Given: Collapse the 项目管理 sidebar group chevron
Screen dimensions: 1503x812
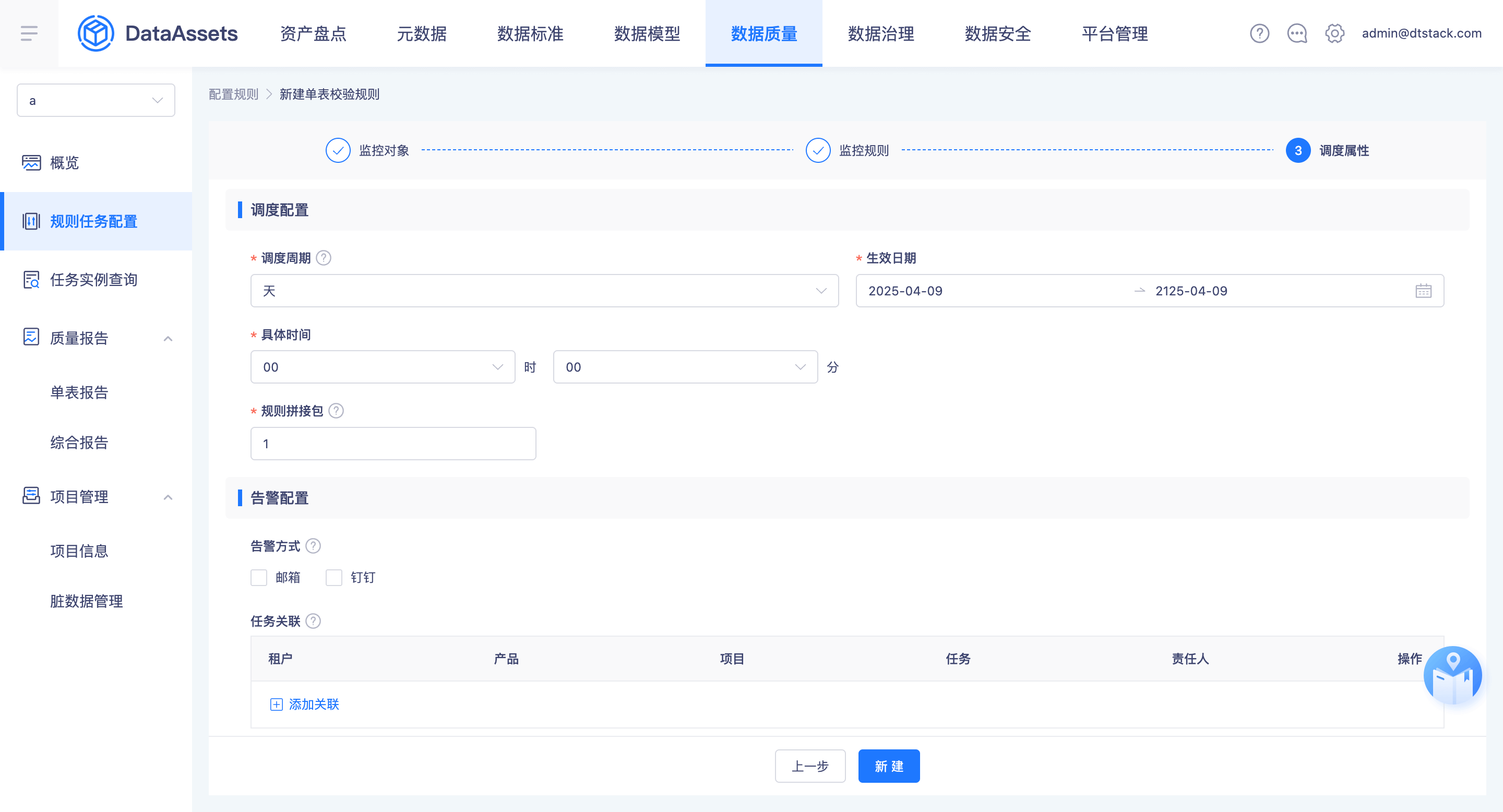Looking at the screenshot, I should [x=168, y=497].
